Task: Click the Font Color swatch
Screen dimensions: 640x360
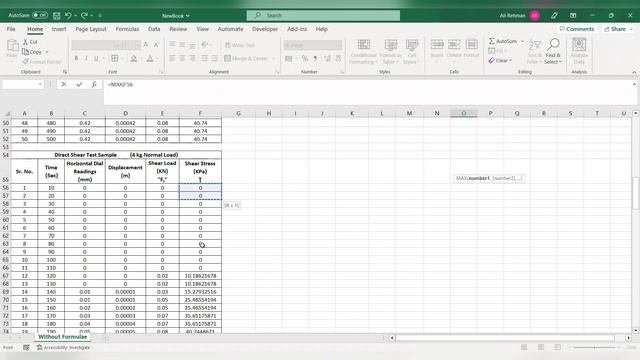Action: 150,58
